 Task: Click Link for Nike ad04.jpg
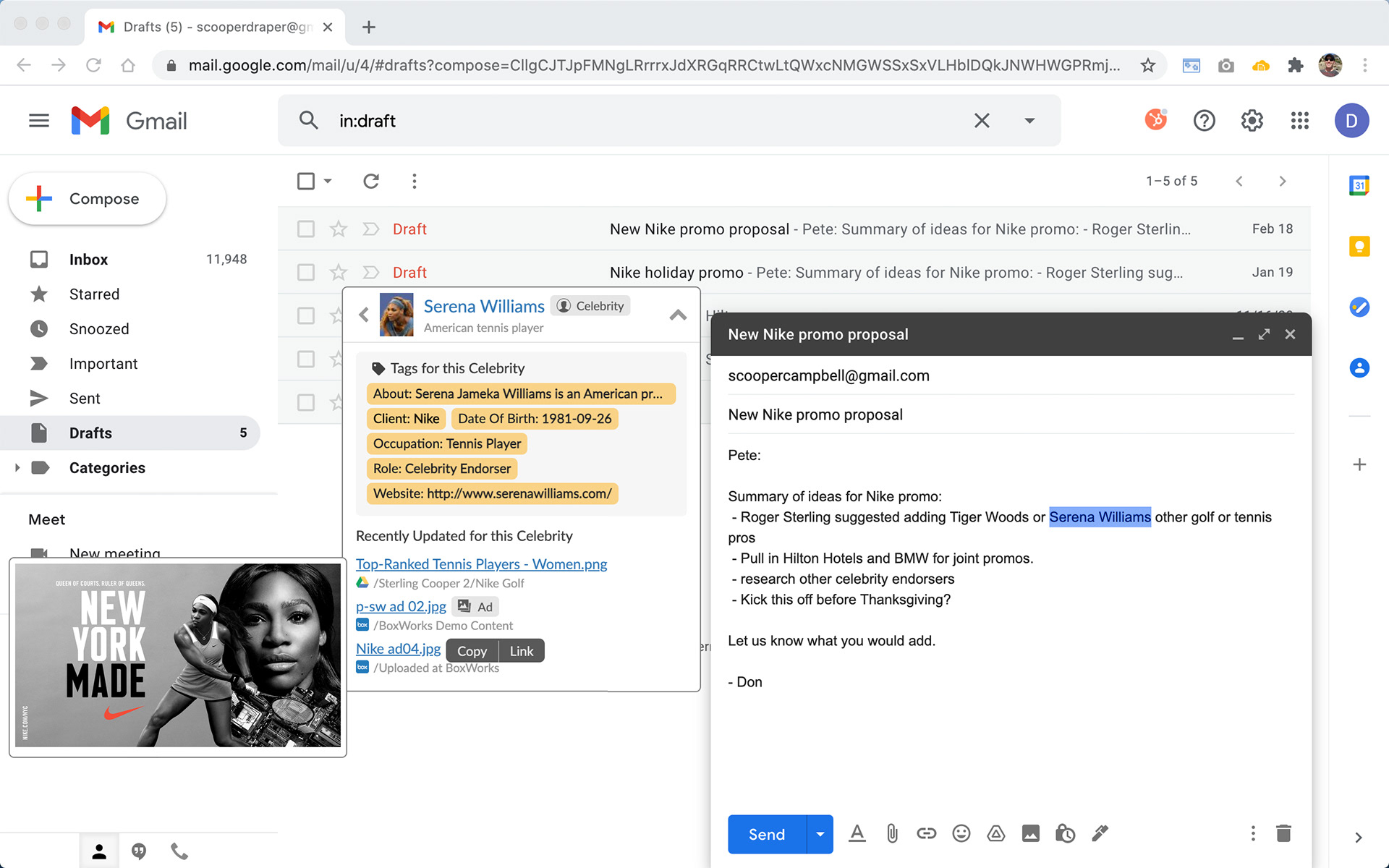(522, 651)
